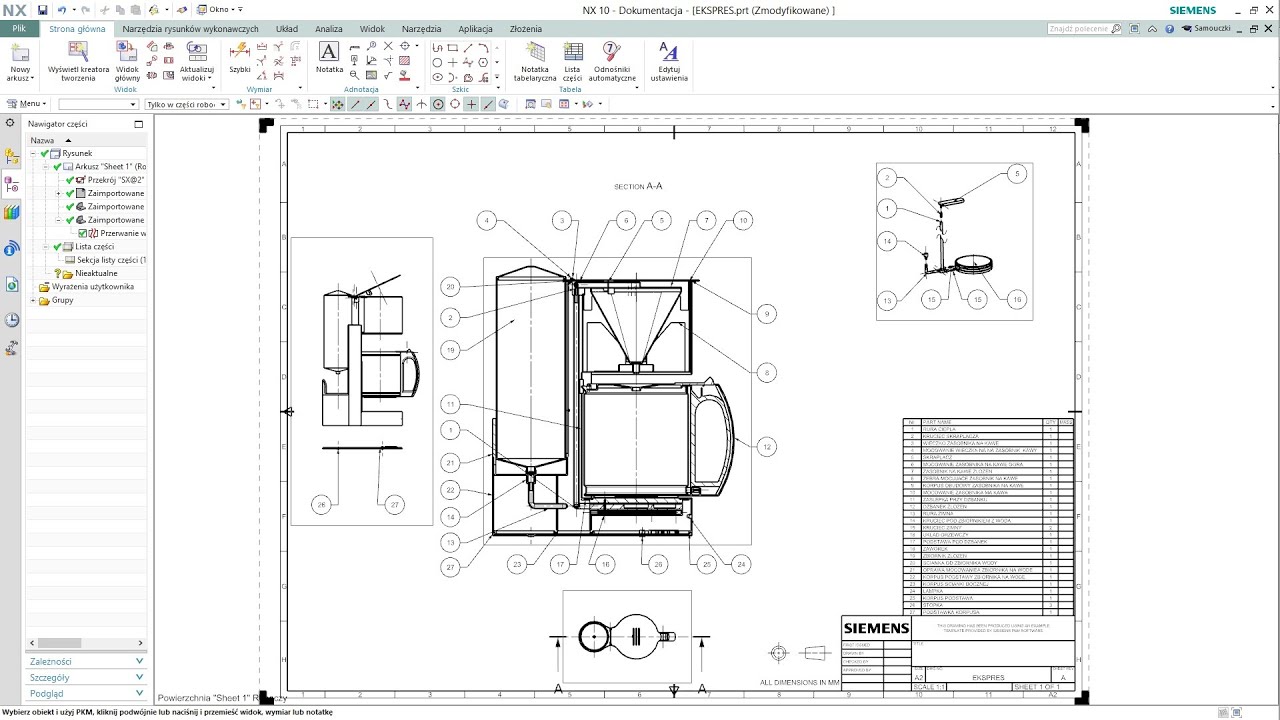
Task: Open the Okno window dropdown
Action: click(x=218, y=9)
